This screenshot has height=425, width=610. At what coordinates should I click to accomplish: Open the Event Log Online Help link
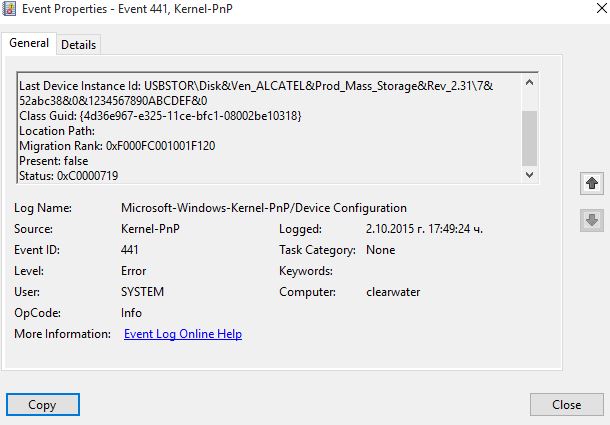(x=183, y=334)
